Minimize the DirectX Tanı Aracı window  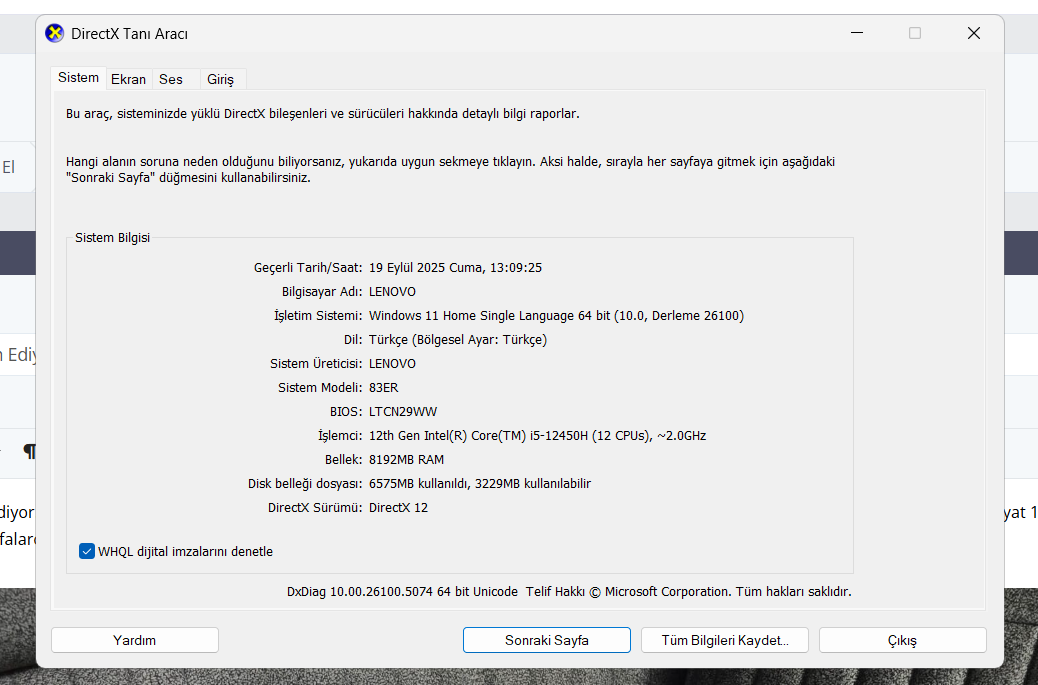tap(857, 33)
